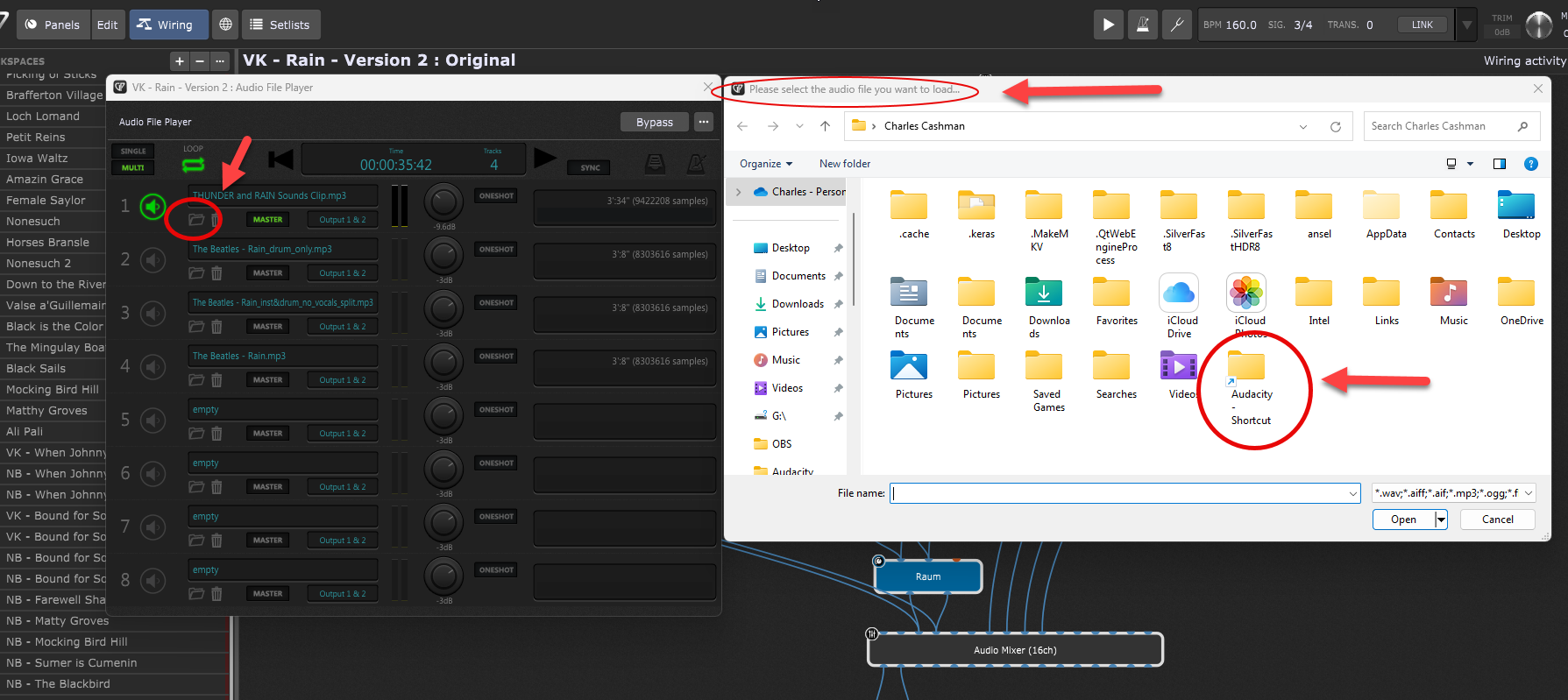1568x700 pixels.
Task: Open track 1's Output 1 & 2 selector
Action: coord(342,220)
